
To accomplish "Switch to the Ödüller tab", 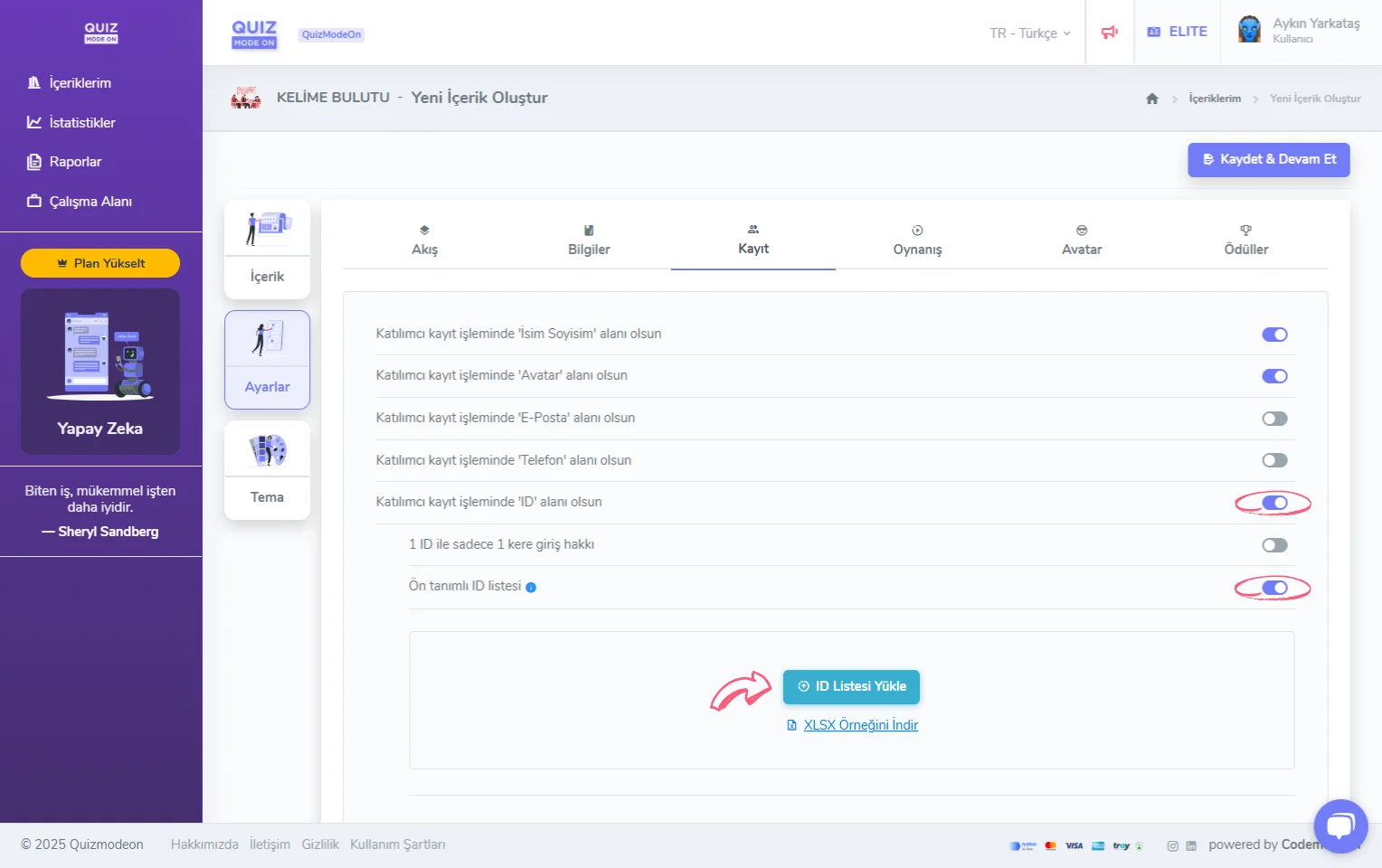I will coord(1245,241).
